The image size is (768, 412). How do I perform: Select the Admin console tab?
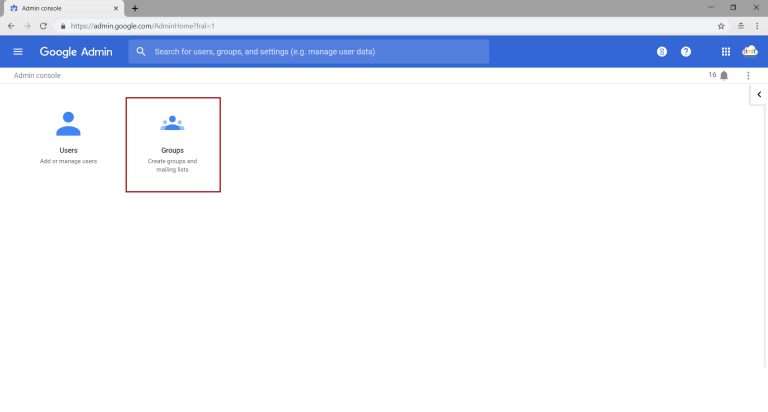(64, 8)
